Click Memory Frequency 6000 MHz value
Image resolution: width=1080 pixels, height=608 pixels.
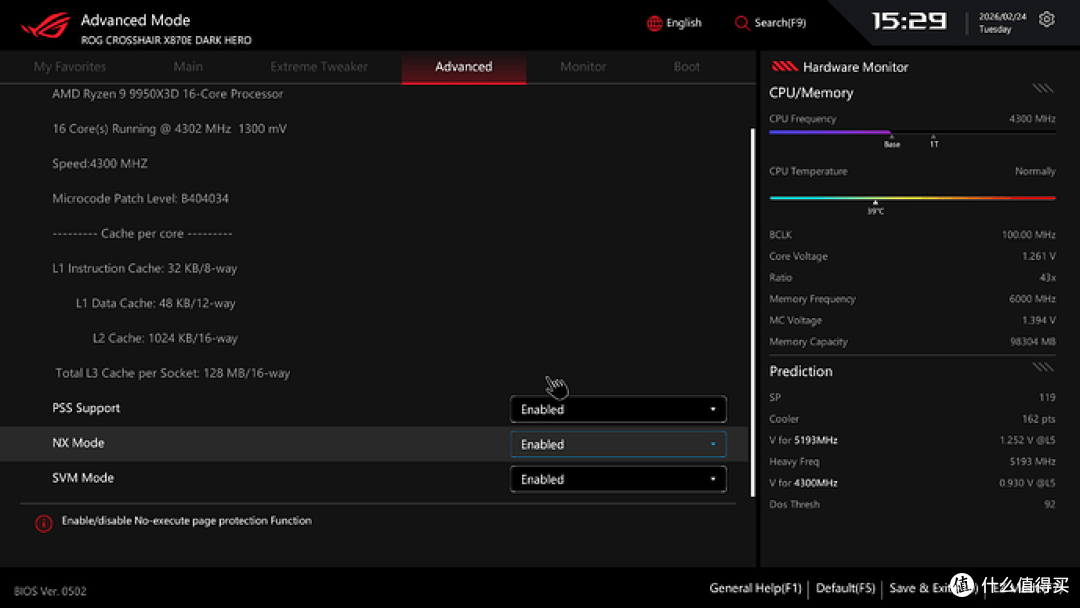pos(1032,299)
